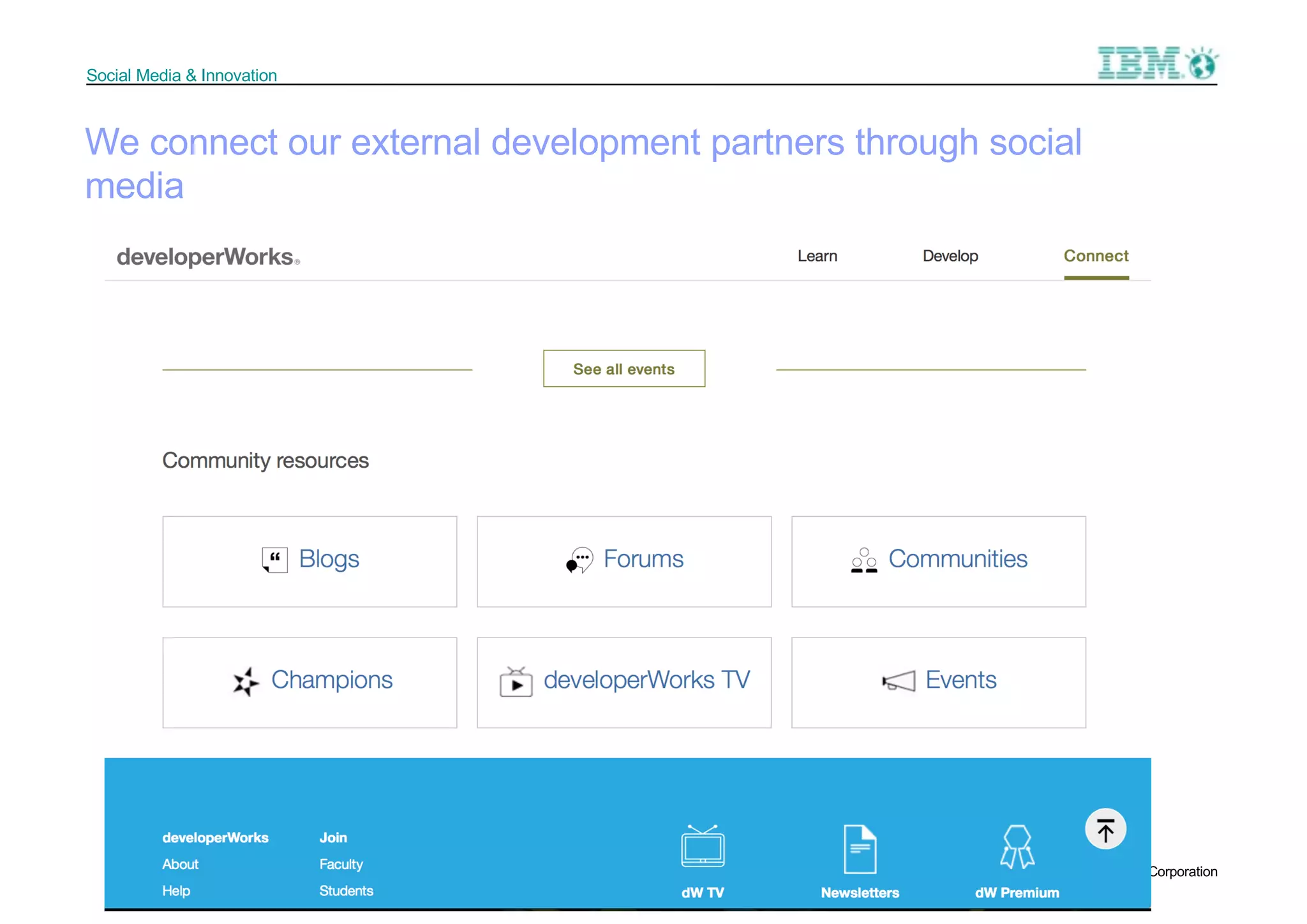Click the Students footer link
The height and width of the screenshot is (924, 1307).
click(x=346, y=891)
